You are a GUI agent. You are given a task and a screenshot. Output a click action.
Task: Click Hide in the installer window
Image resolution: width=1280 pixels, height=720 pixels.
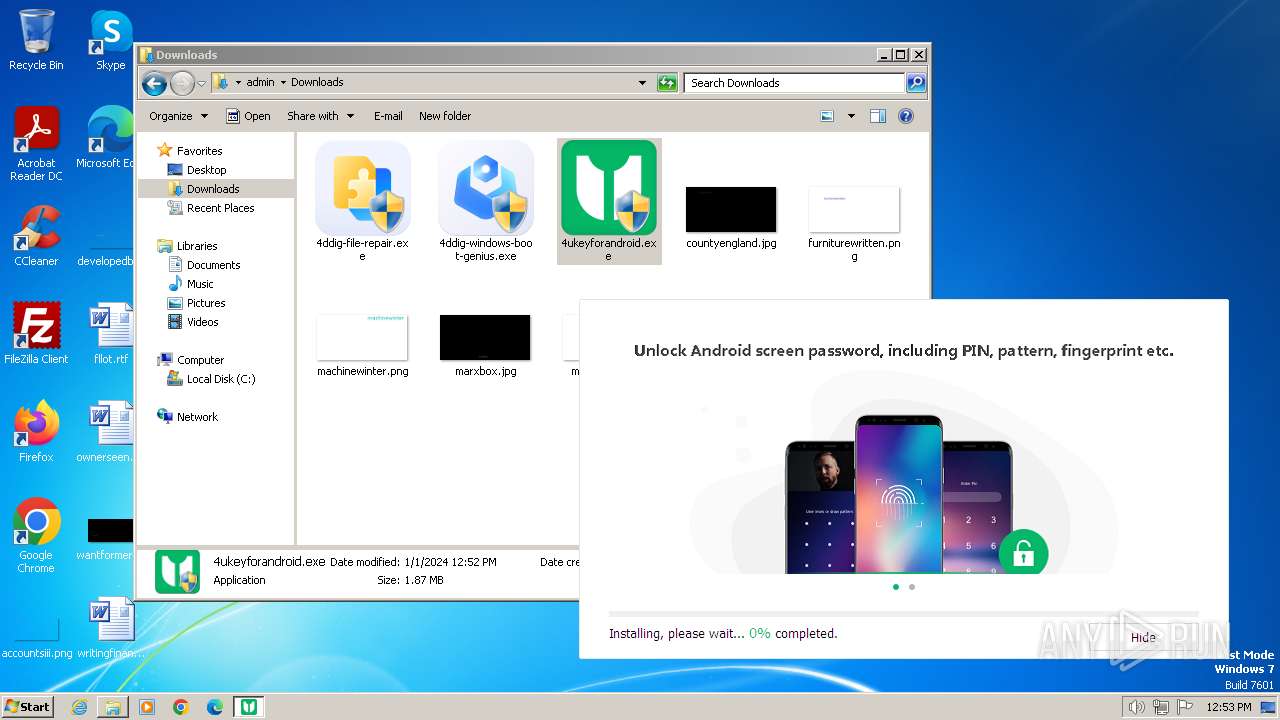1143,637
